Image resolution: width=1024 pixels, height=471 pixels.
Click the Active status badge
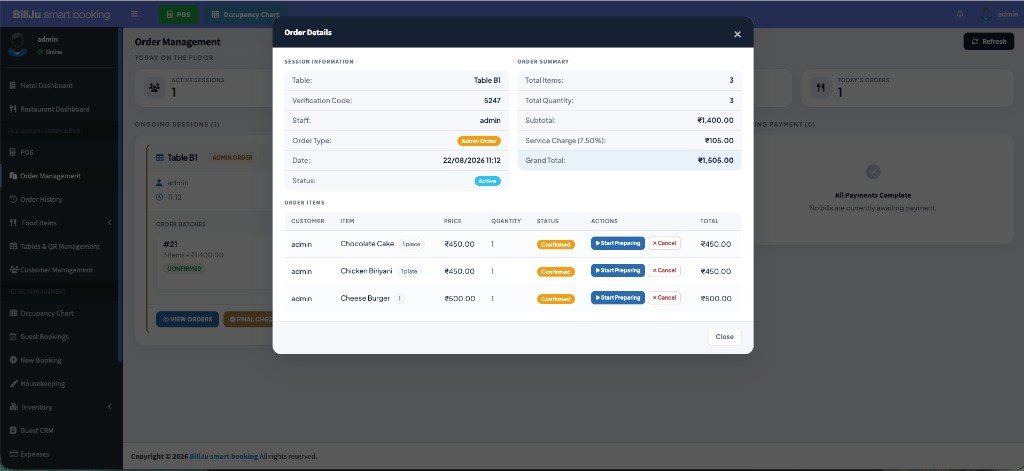click(x=487, y=181)
